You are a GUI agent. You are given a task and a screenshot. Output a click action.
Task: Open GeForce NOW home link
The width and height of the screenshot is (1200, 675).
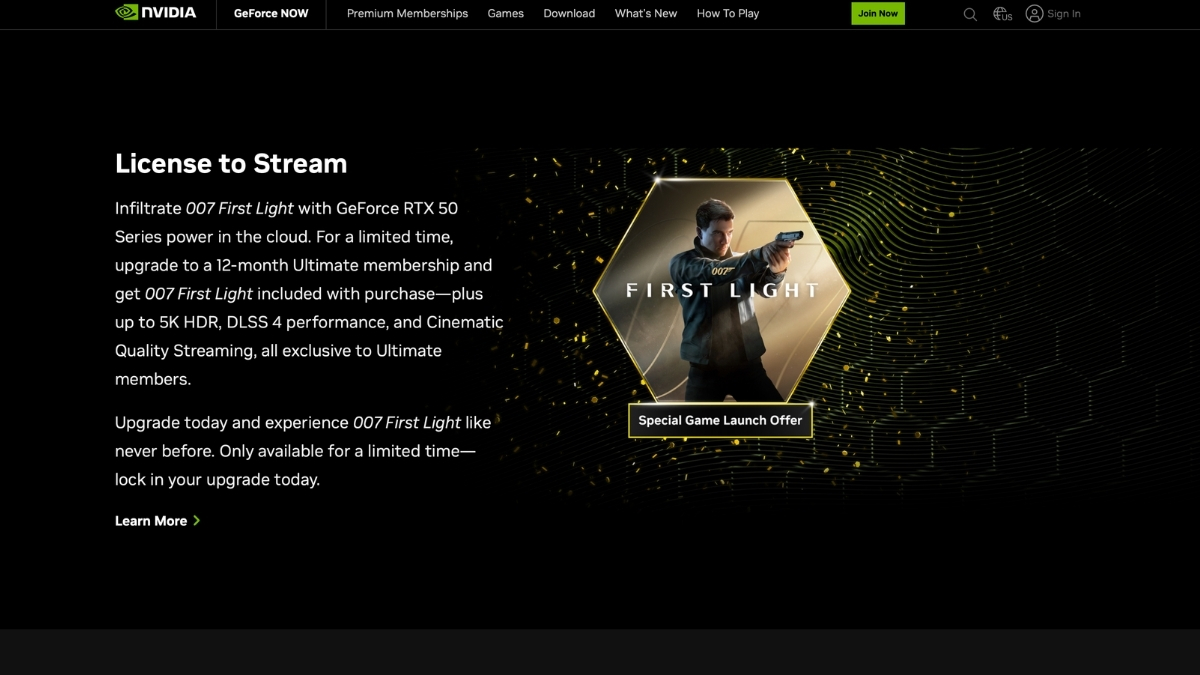pyautogui.click(x=271, y=14)
